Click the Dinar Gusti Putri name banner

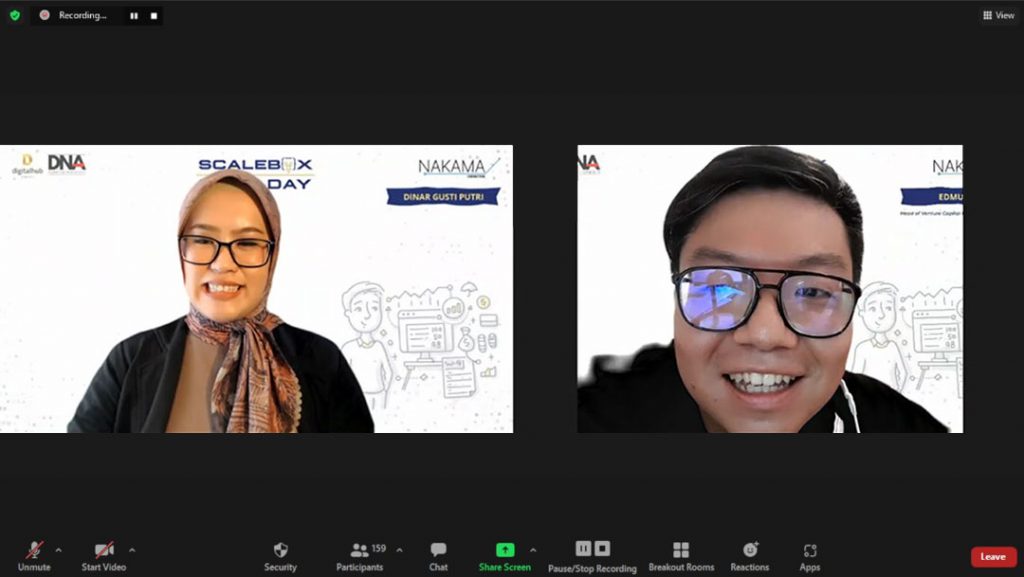pos(443,196)
